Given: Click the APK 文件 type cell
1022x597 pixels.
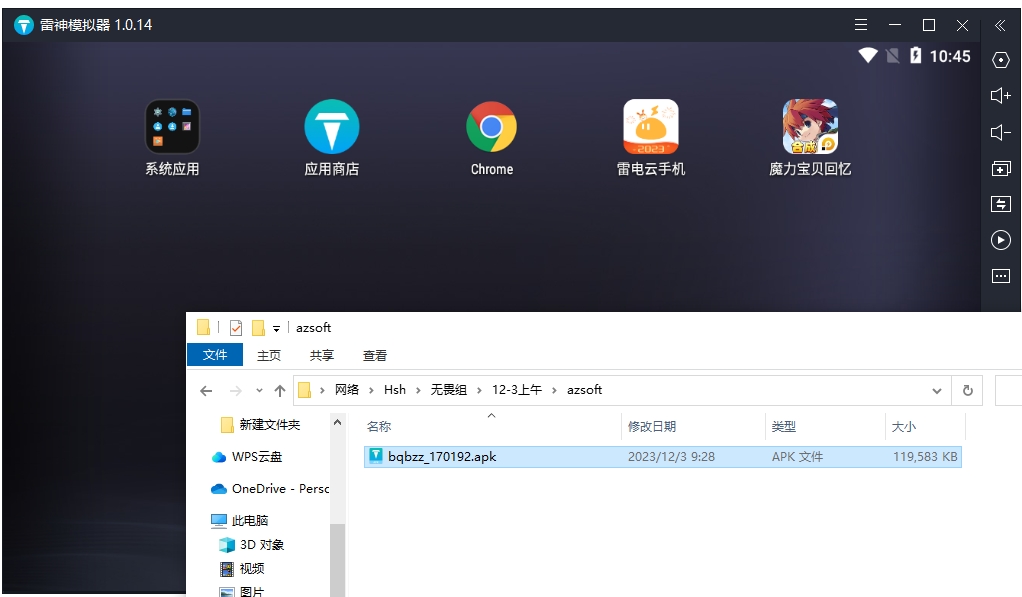Looking at the screenshot, I should 797,457.
